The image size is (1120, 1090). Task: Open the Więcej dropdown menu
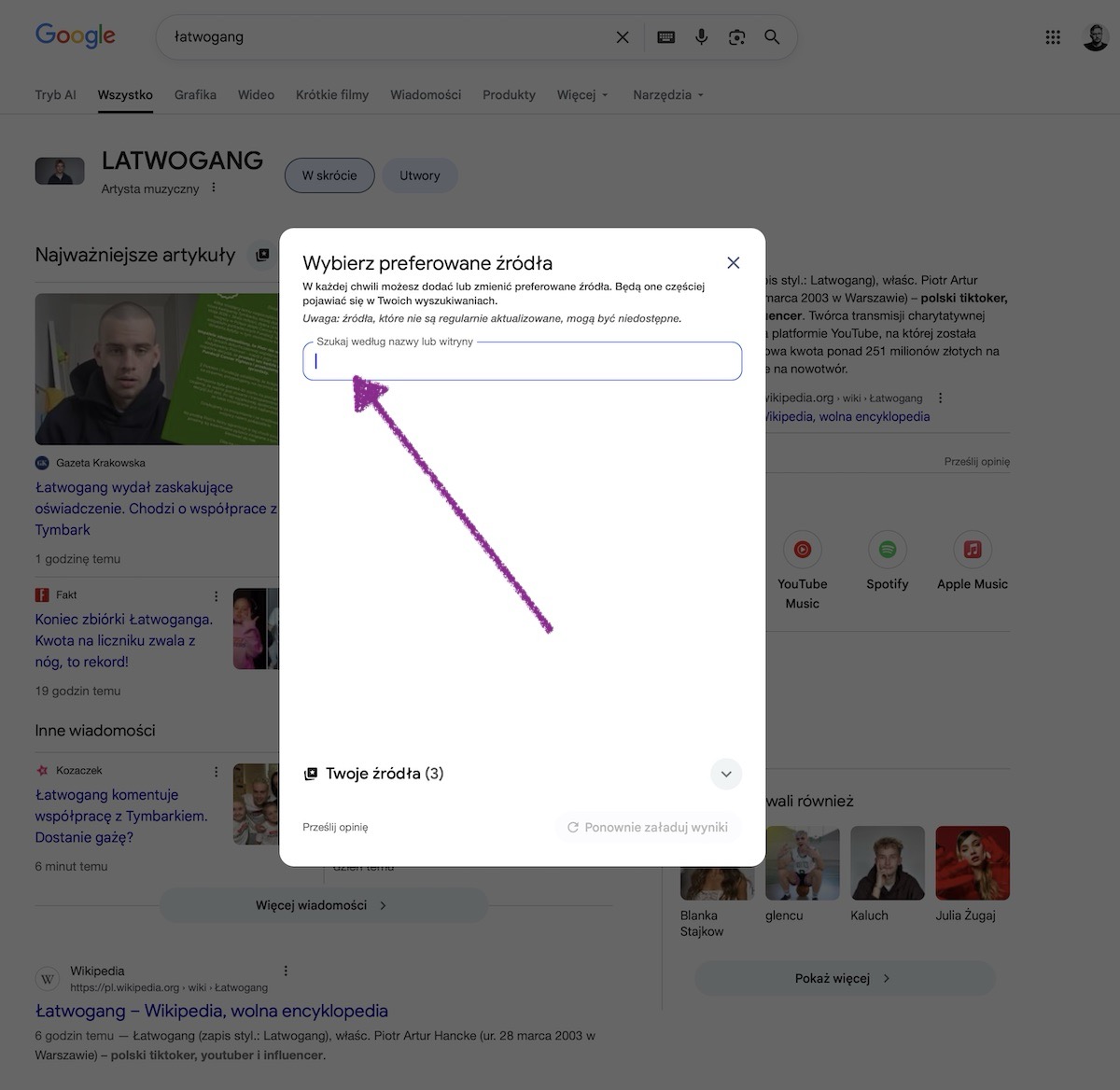582,95
